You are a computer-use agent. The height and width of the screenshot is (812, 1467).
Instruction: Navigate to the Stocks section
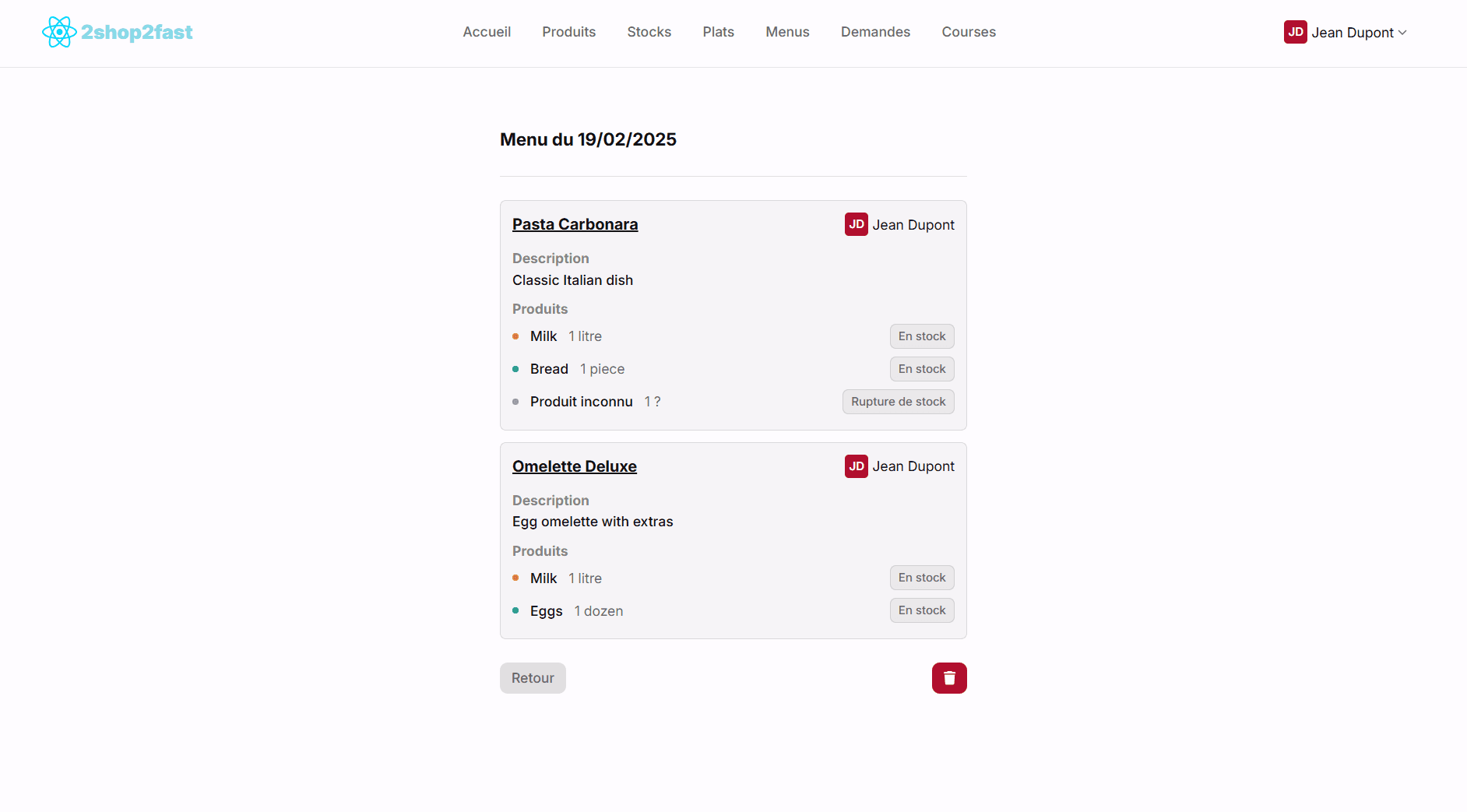(x=649, y=32)
